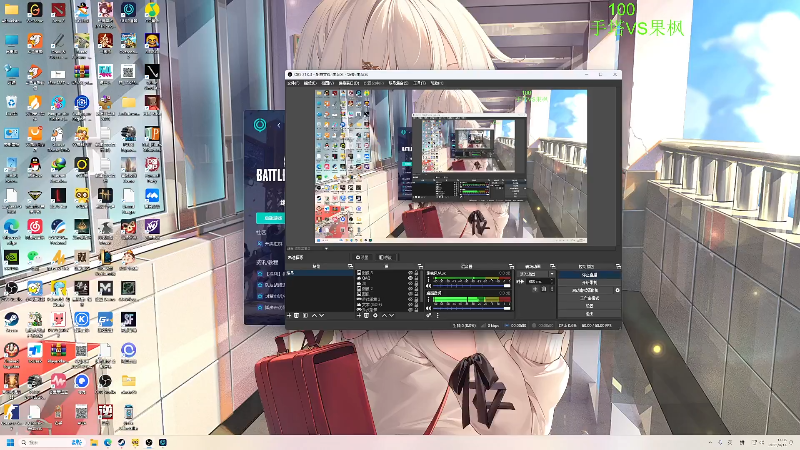The image size is (800, 450).
Task: Click Start Virtual Camera button in Controls
Action: click(x=585, y=290)
